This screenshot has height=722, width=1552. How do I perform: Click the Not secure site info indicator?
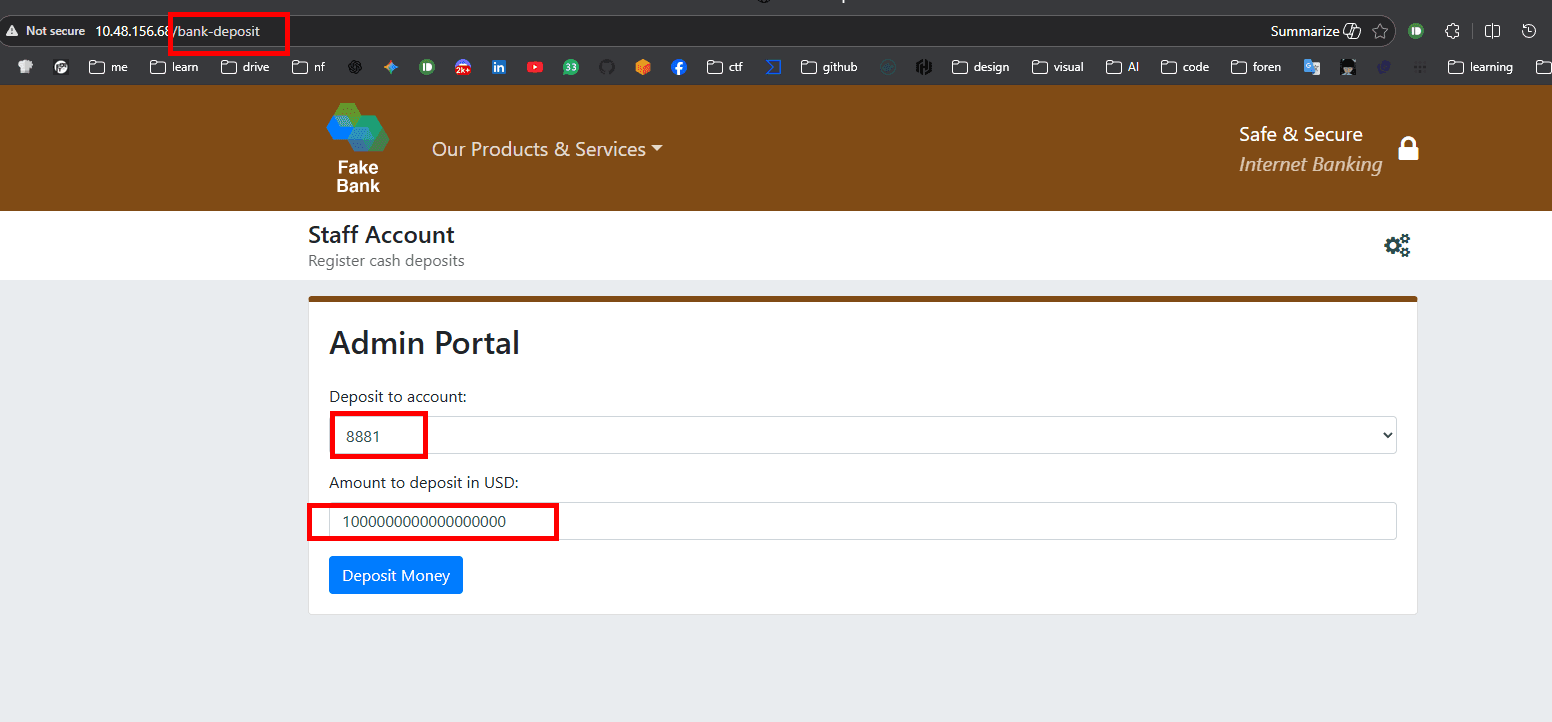tap(46, 31)
